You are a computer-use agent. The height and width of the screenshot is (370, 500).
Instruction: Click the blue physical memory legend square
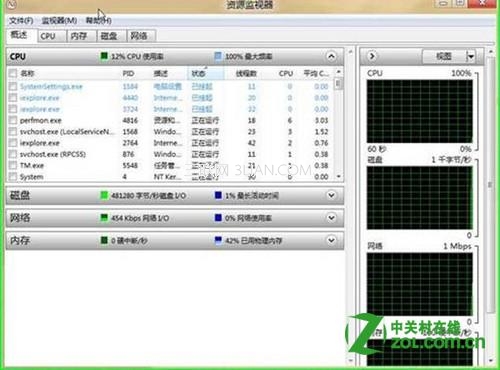(x=218, y=240)
